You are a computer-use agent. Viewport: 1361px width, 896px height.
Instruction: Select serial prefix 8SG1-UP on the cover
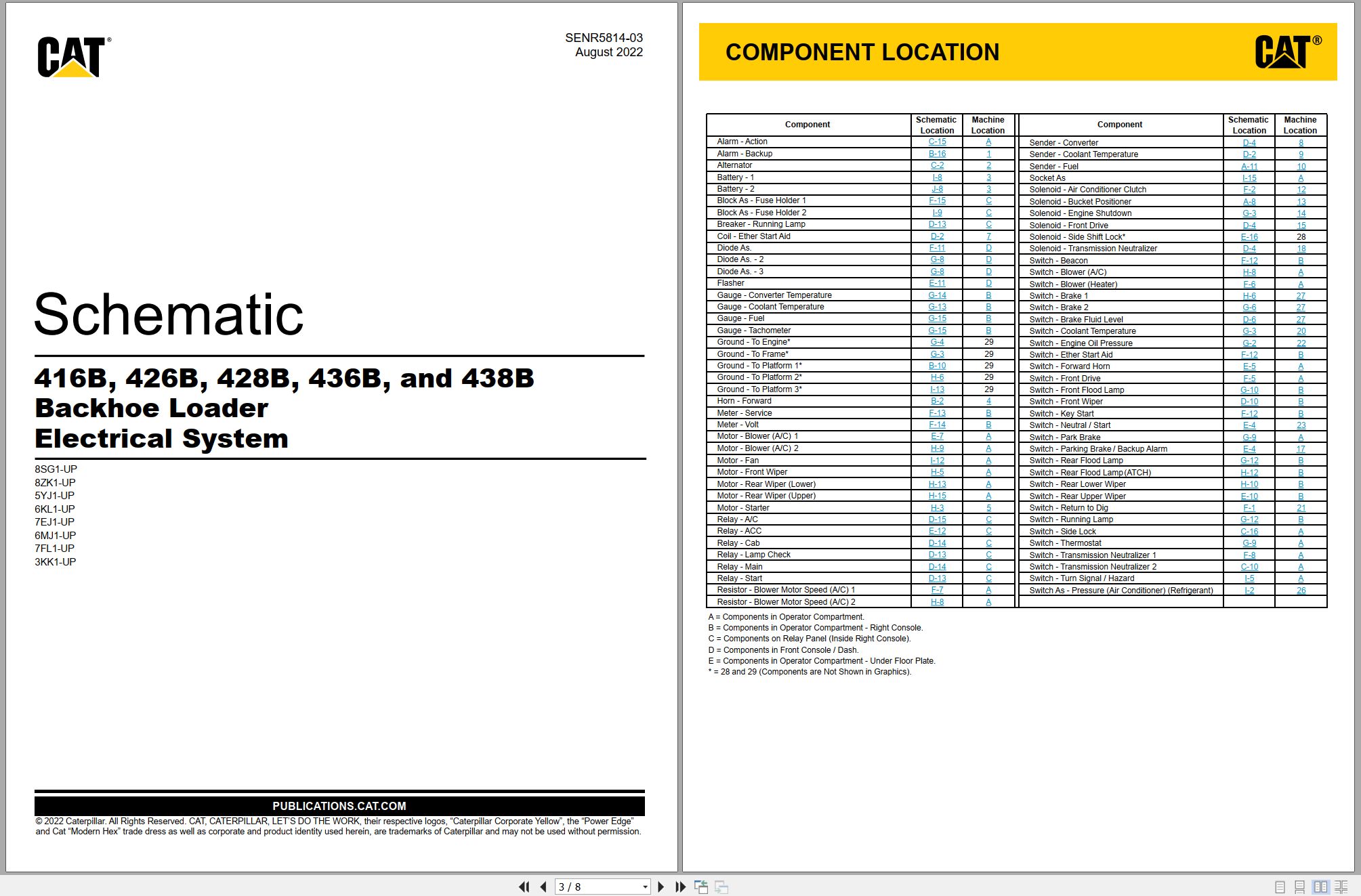pos(56,469)
